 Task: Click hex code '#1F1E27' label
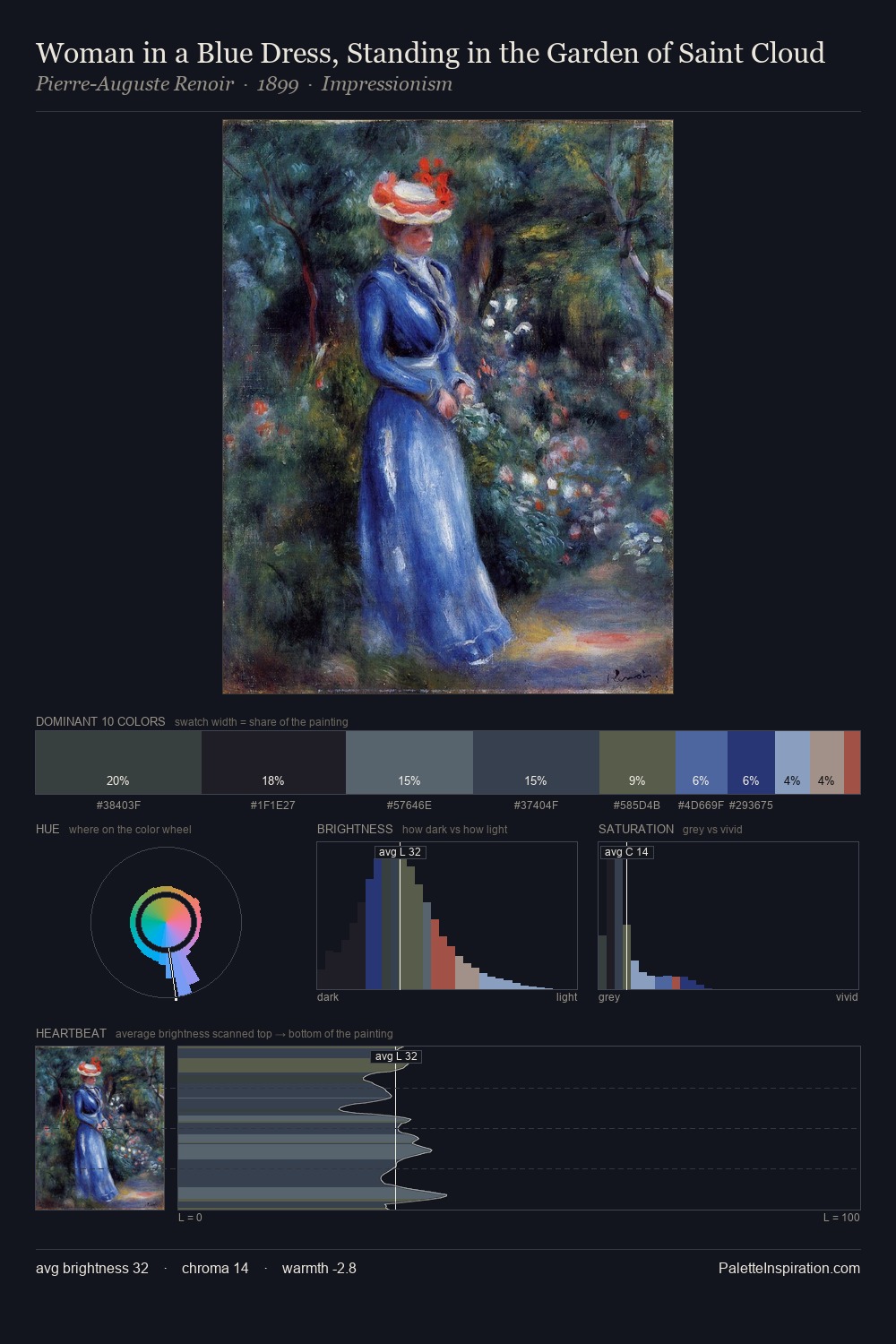click(x=273, y=806)
